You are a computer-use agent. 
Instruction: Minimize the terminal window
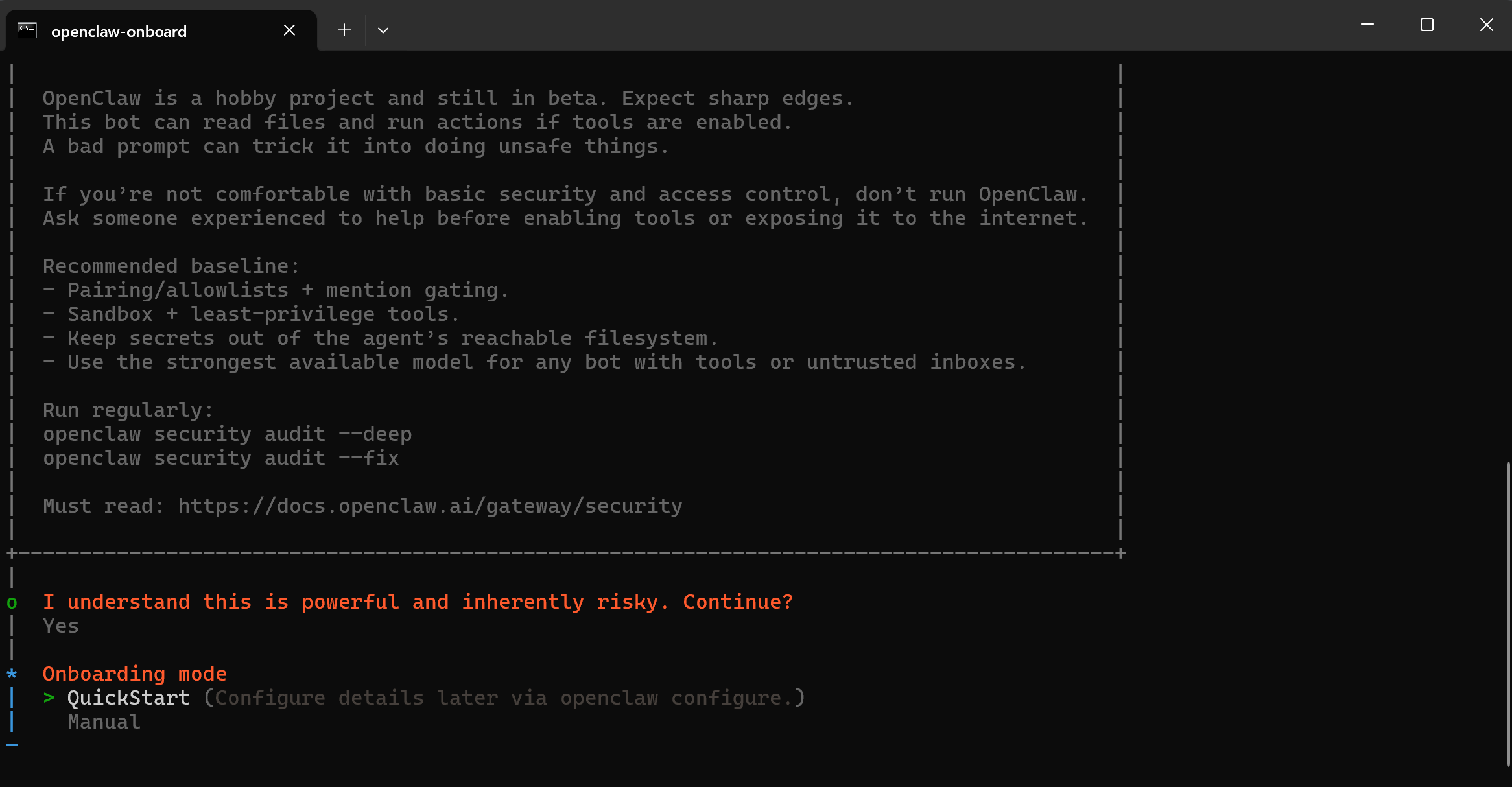pos(1367,25)
